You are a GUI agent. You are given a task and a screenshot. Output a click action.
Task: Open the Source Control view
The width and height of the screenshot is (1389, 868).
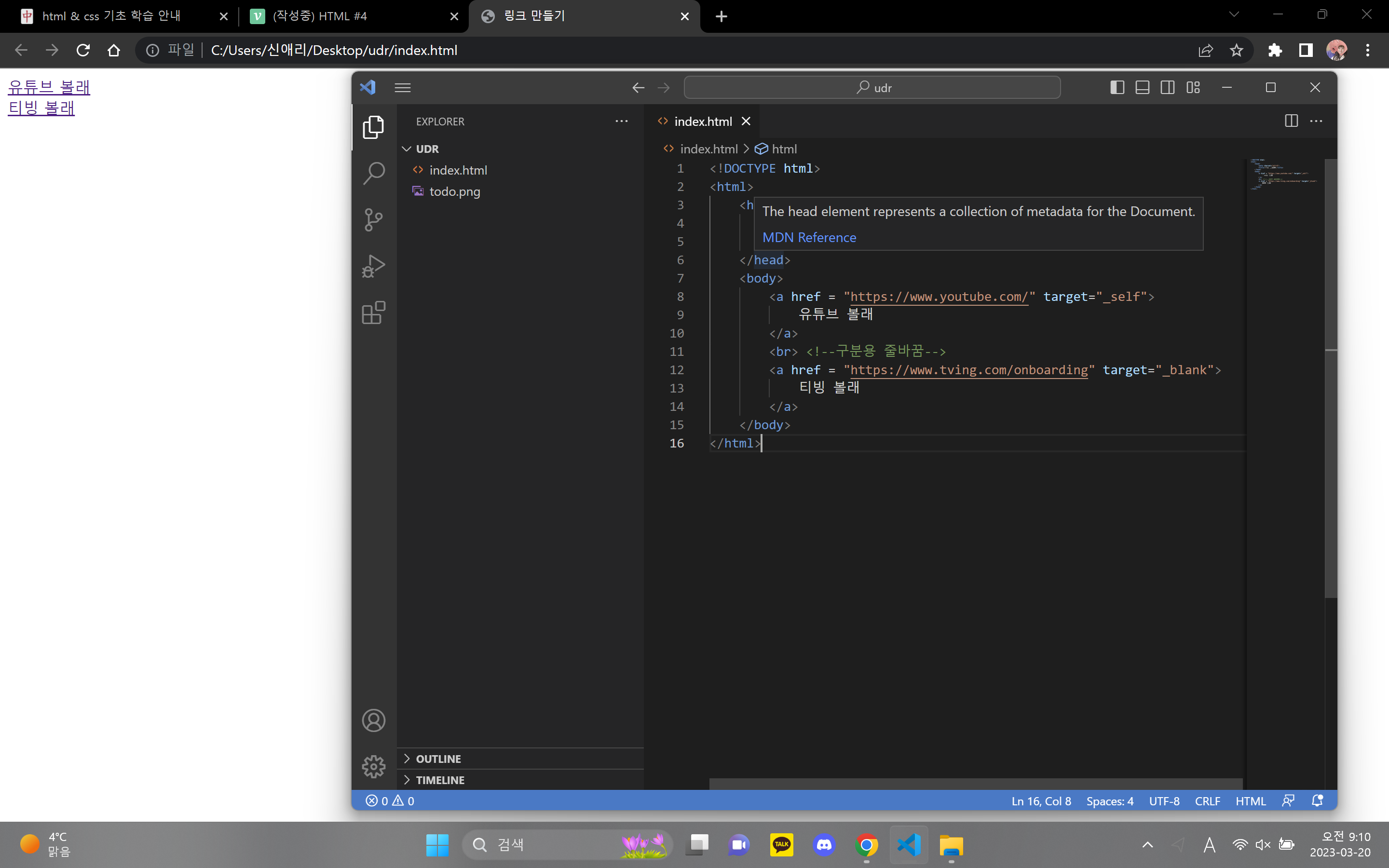pyautogui.click(x=374, y=219)
